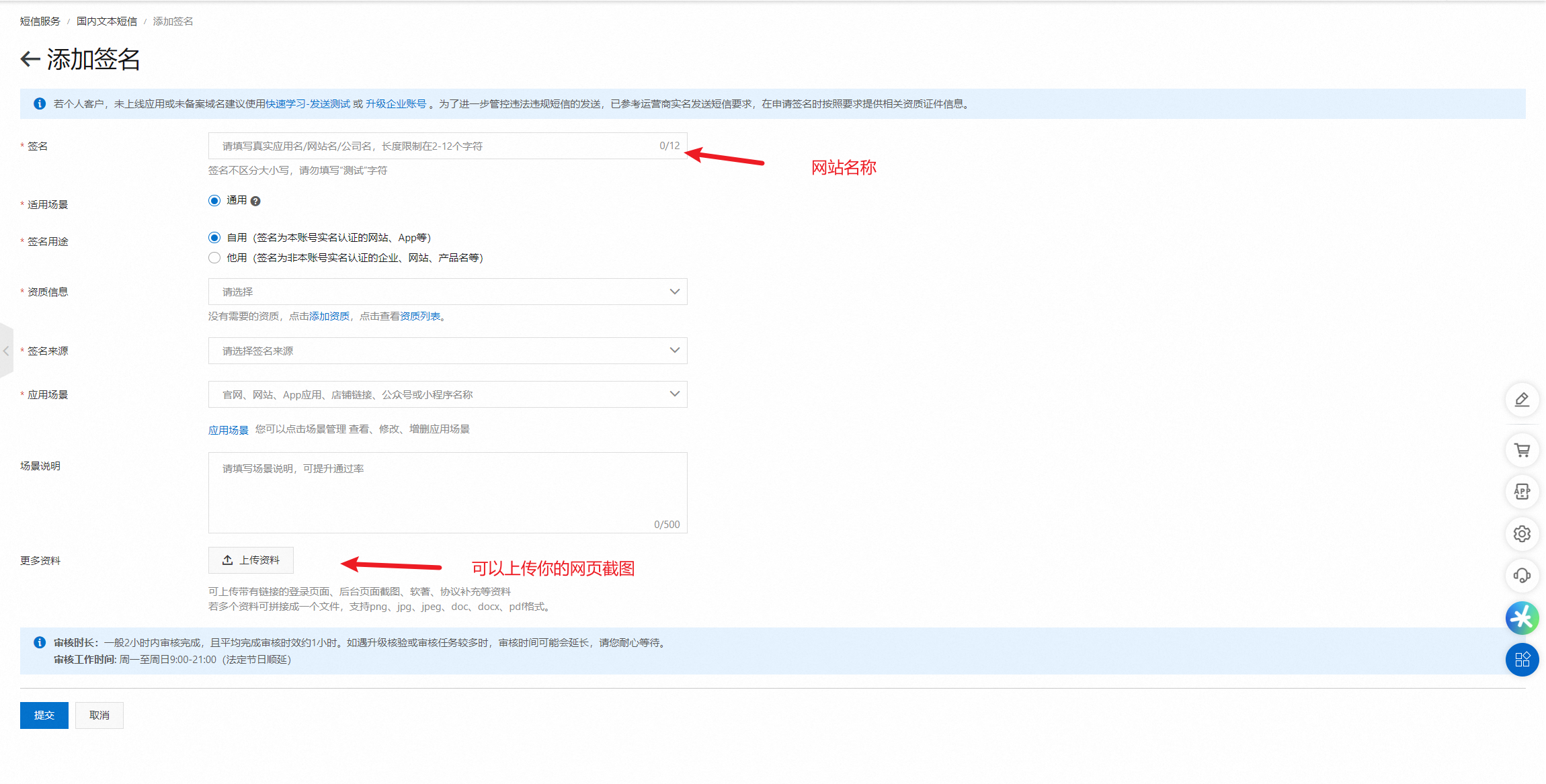Viewport: 1546px width, 784px height.
Task: Open the edit feedback icon on right sidebar
Action: [x=1522, y=400]
